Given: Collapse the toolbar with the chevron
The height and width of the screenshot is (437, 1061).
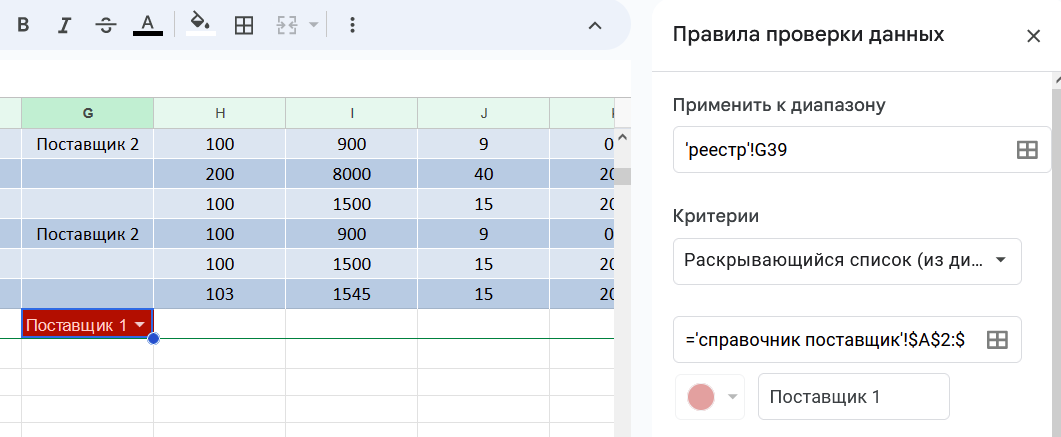Looking at the screenshot, I should pyautogui.click(x=594, y=26).
